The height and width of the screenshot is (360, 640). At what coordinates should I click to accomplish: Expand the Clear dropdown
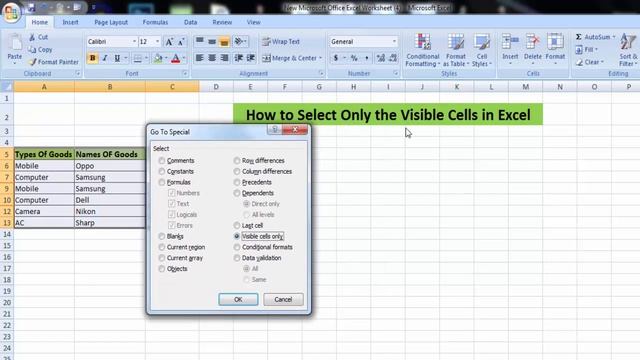[602, 62]
